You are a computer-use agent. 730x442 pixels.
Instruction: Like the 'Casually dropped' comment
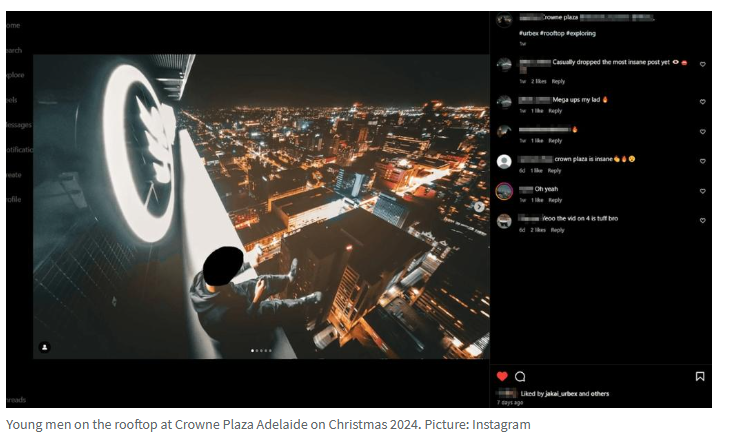click(x=702, y=64)
